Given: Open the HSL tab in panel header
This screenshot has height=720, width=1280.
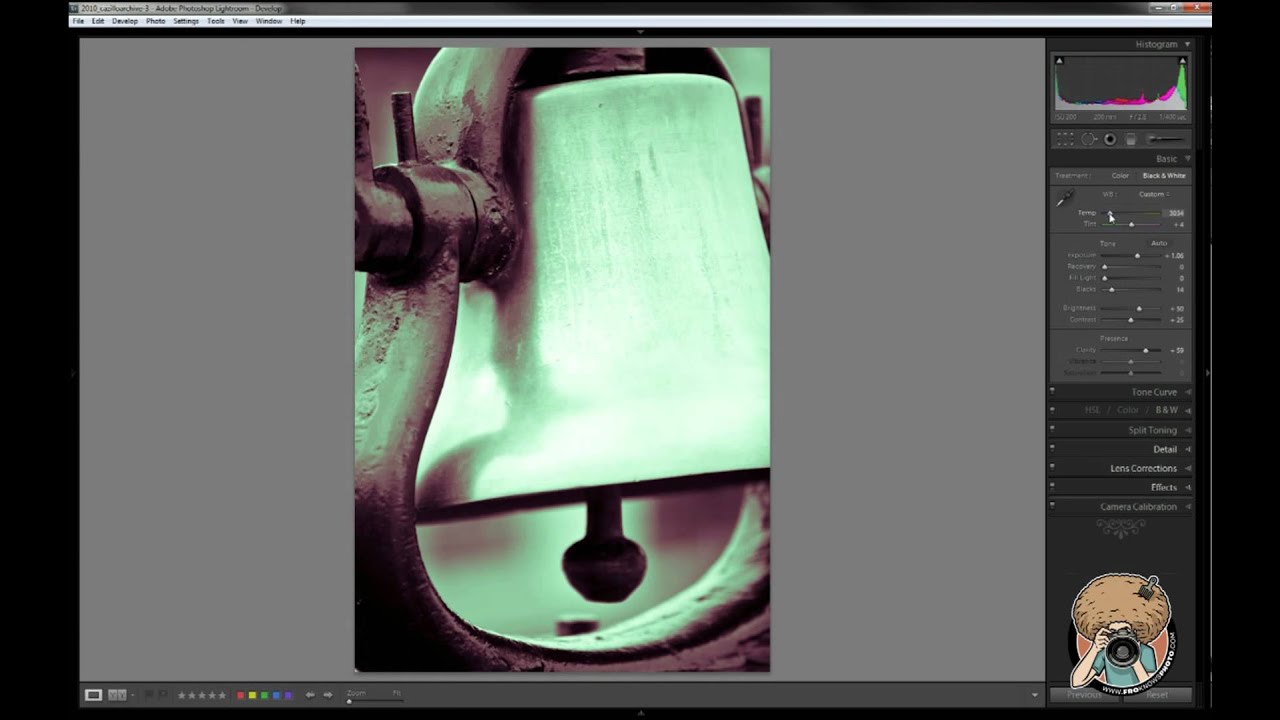Looking at the screenshot, I should (1093, 410).
